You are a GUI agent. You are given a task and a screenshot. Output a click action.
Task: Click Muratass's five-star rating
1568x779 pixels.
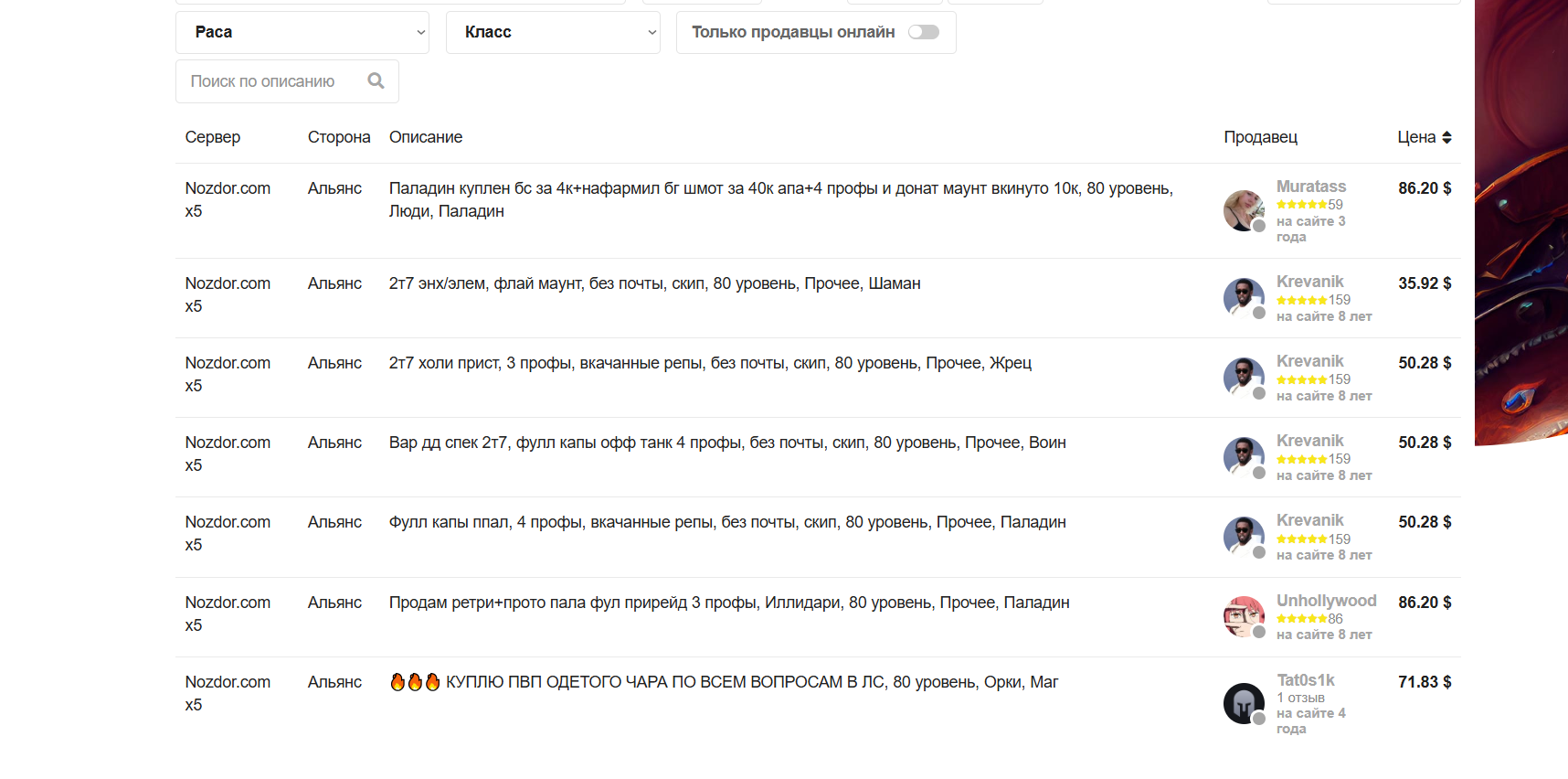[1302, 205]
